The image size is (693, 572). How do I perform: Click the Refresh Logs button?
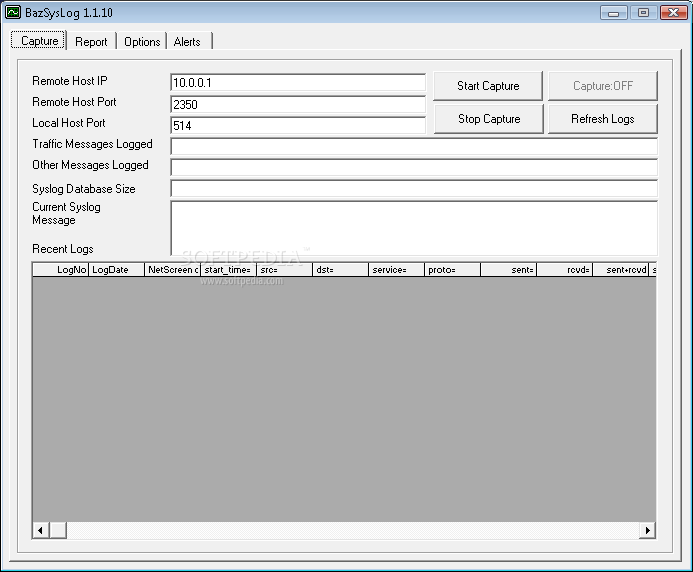(603, 119)
